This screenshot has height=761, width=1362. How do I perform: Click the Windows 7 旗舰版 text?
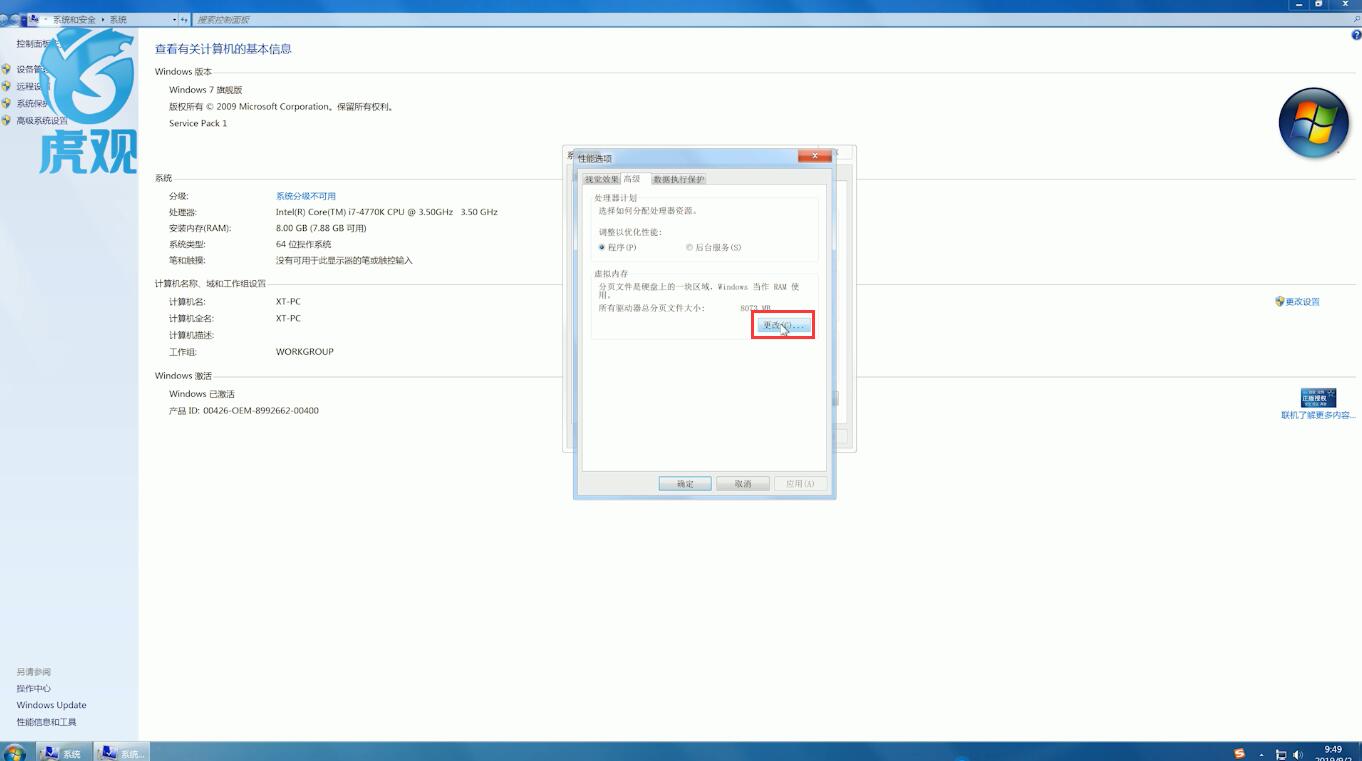tap(206, 90)
